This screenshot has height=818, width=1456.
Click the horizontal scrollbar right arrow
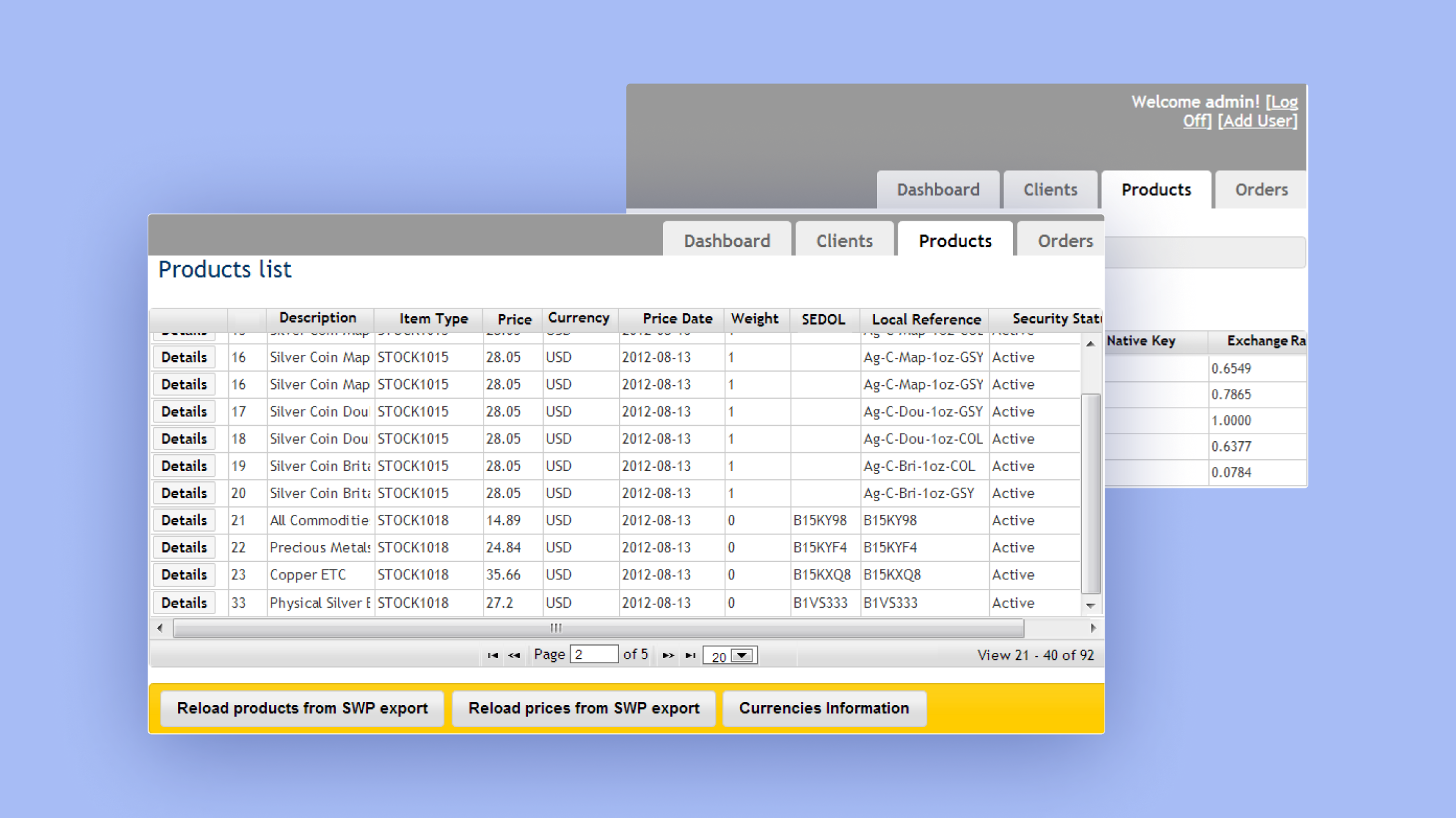click(1093, 628)
